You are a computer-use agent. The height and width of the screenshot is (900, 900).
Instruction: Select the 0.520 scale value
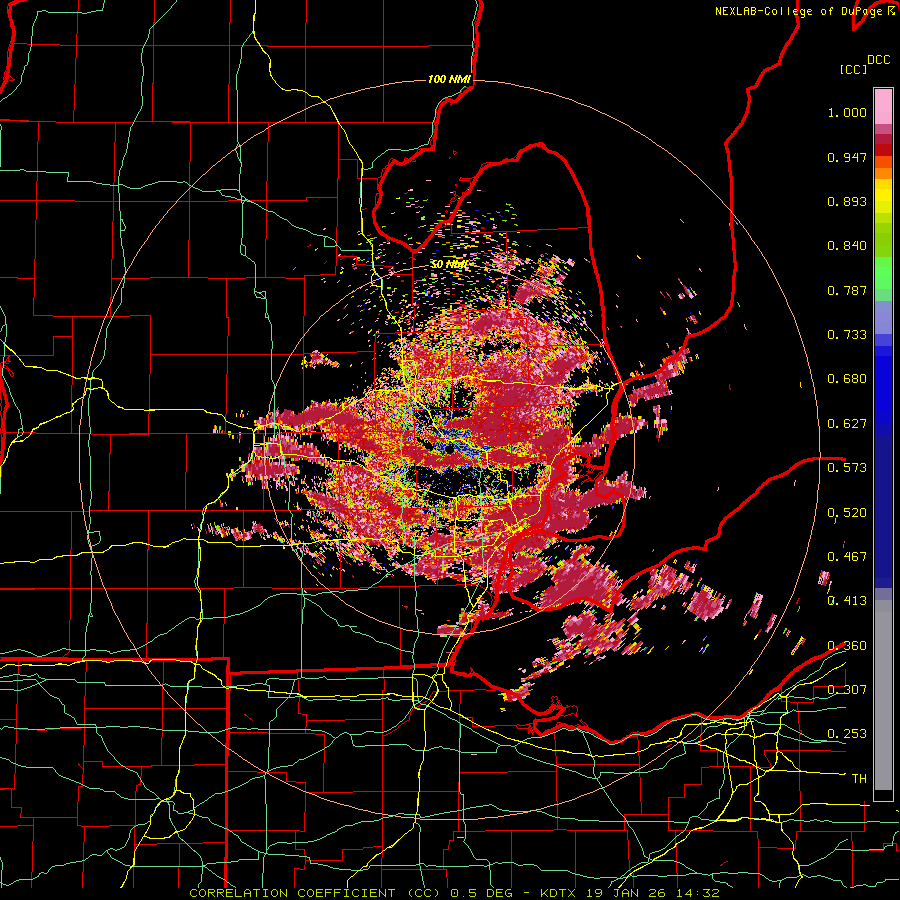coord(847,513)
